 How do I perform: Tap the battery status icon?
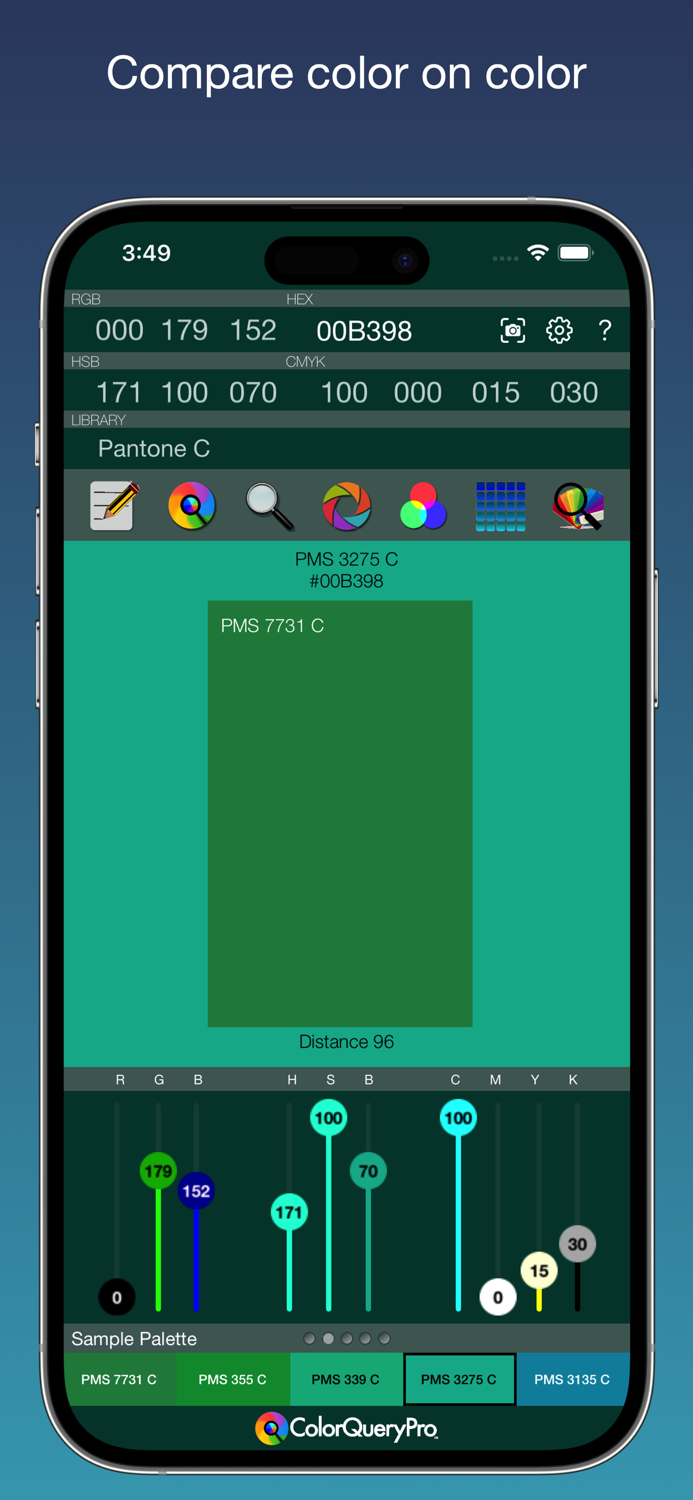(576, 253)
